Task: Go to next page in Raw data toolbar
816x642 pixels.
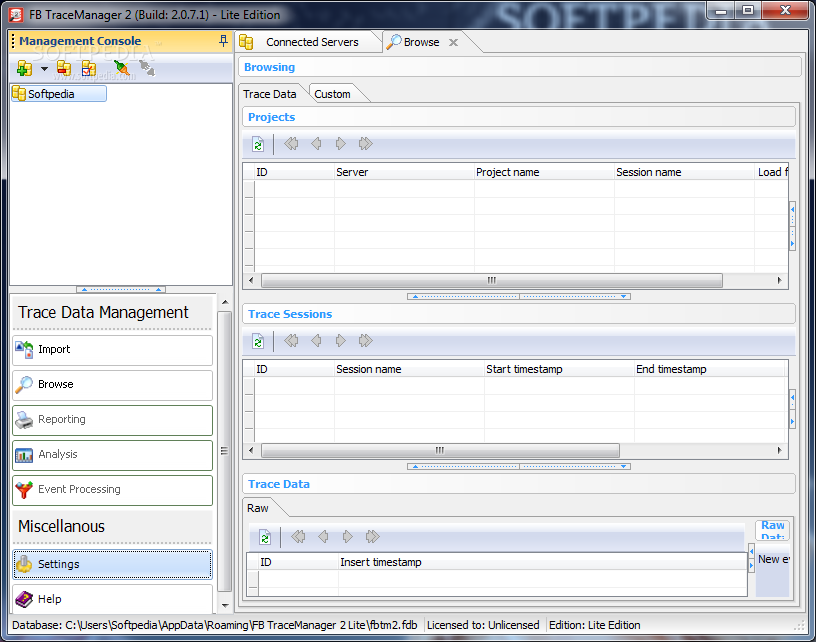Action: coord(348,536)
